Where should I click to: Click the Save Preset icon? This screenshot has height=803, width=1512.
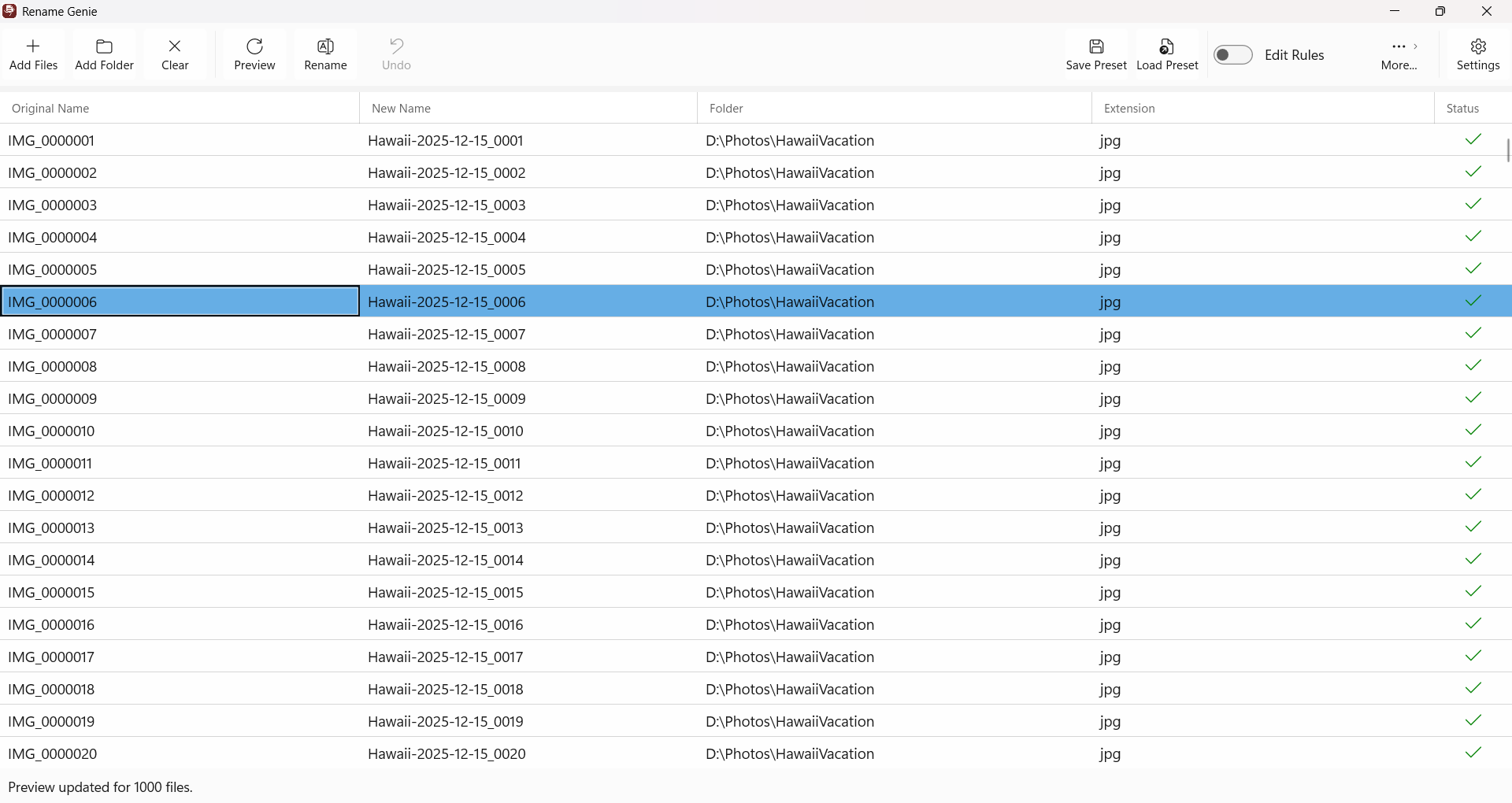1096,47
